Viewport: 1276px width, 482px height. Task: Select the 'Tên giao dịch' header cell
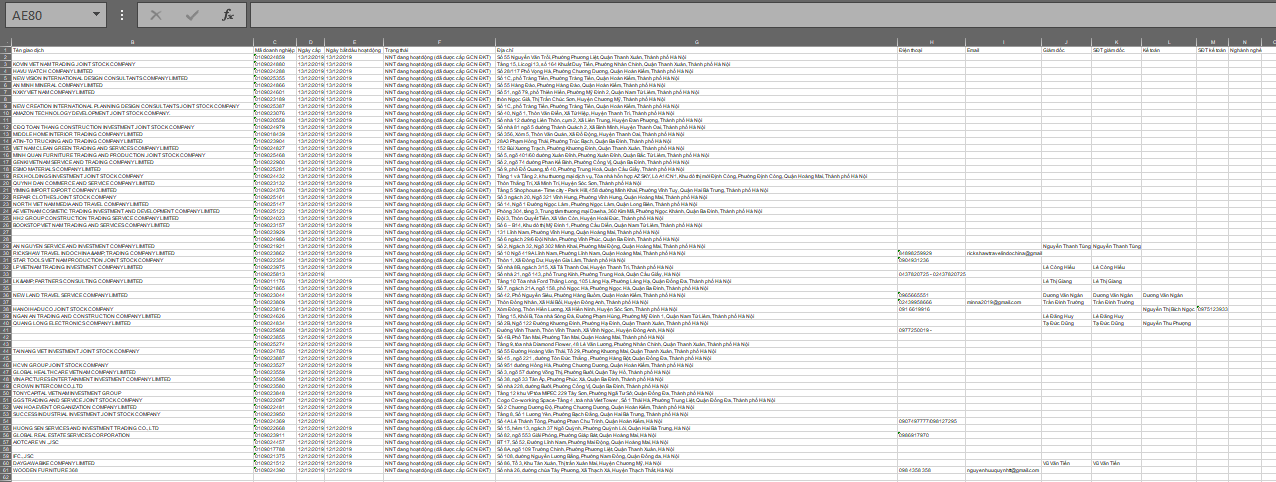click(132, 49)
